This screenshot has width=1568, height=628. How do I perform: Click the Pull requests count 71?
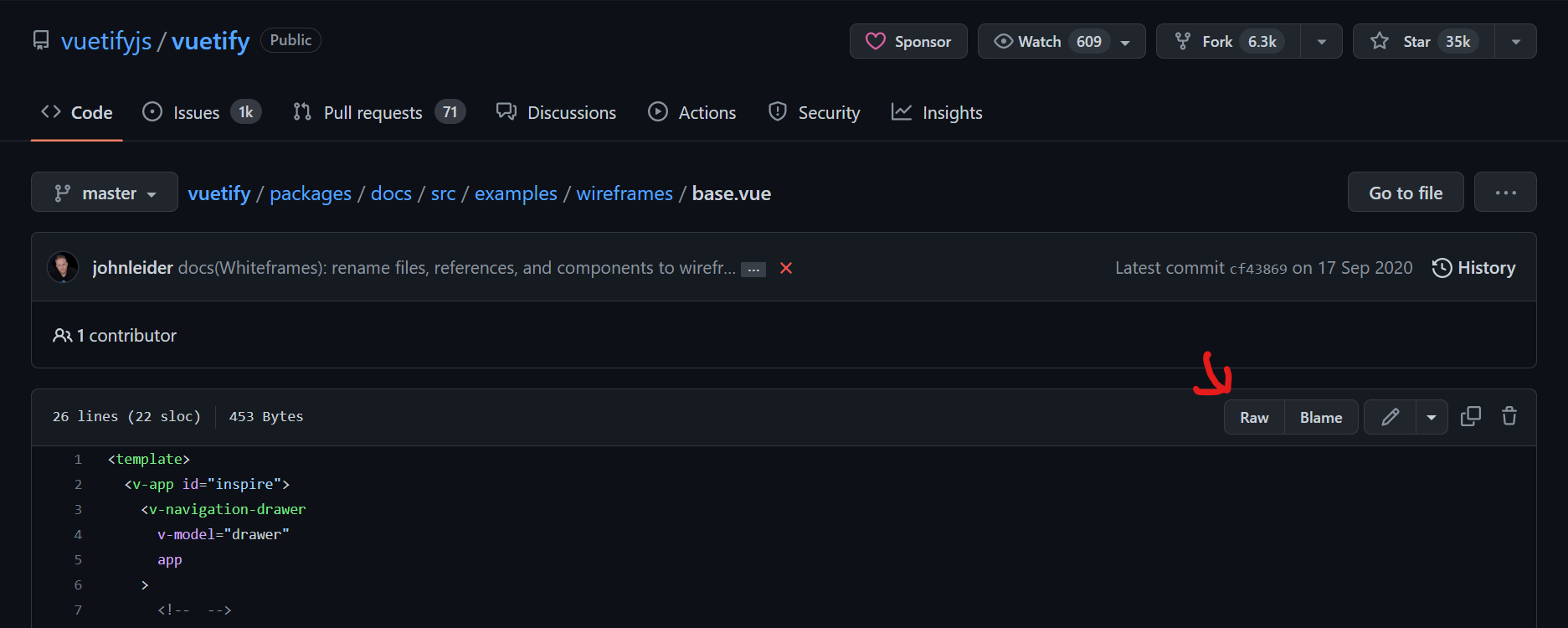(450, 112)
